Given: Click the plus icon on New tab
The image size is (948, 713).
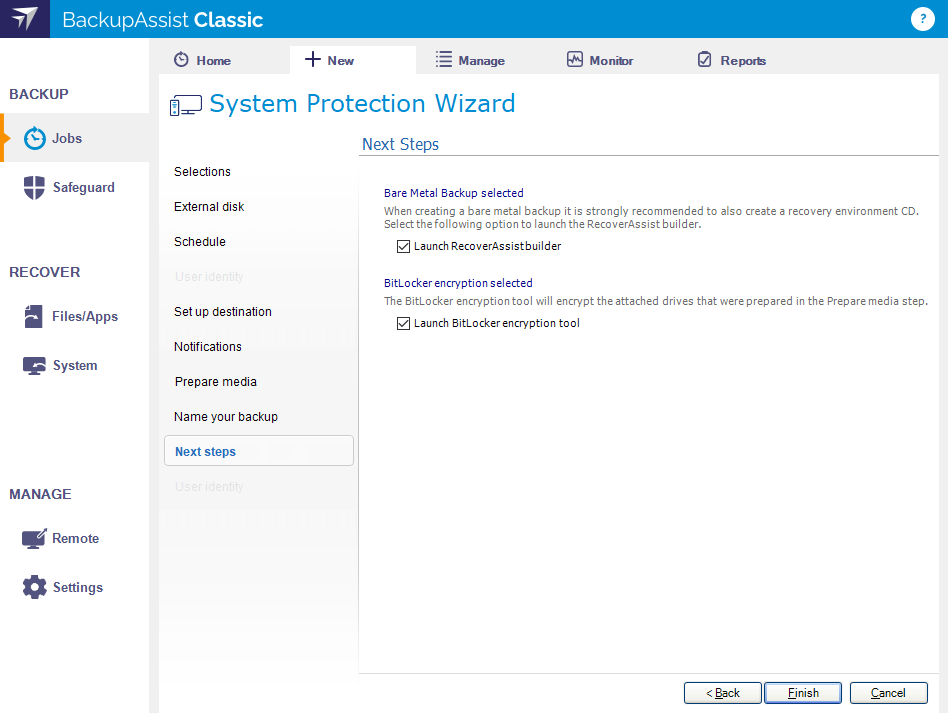Looking at the screenshot, I should point(313,59).
